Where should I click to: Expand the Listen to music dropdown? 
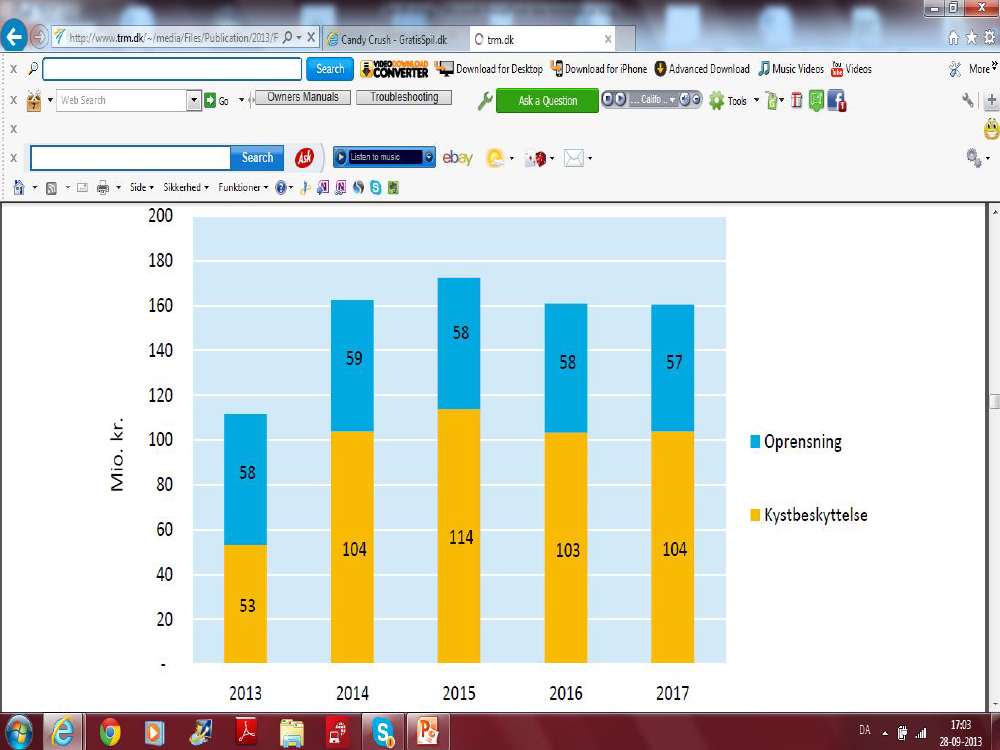429,158
